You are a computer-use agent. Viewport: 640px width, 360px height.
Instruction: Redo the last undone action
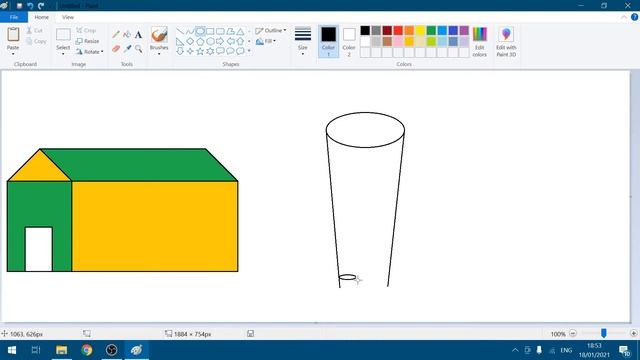tap(41, 6)
